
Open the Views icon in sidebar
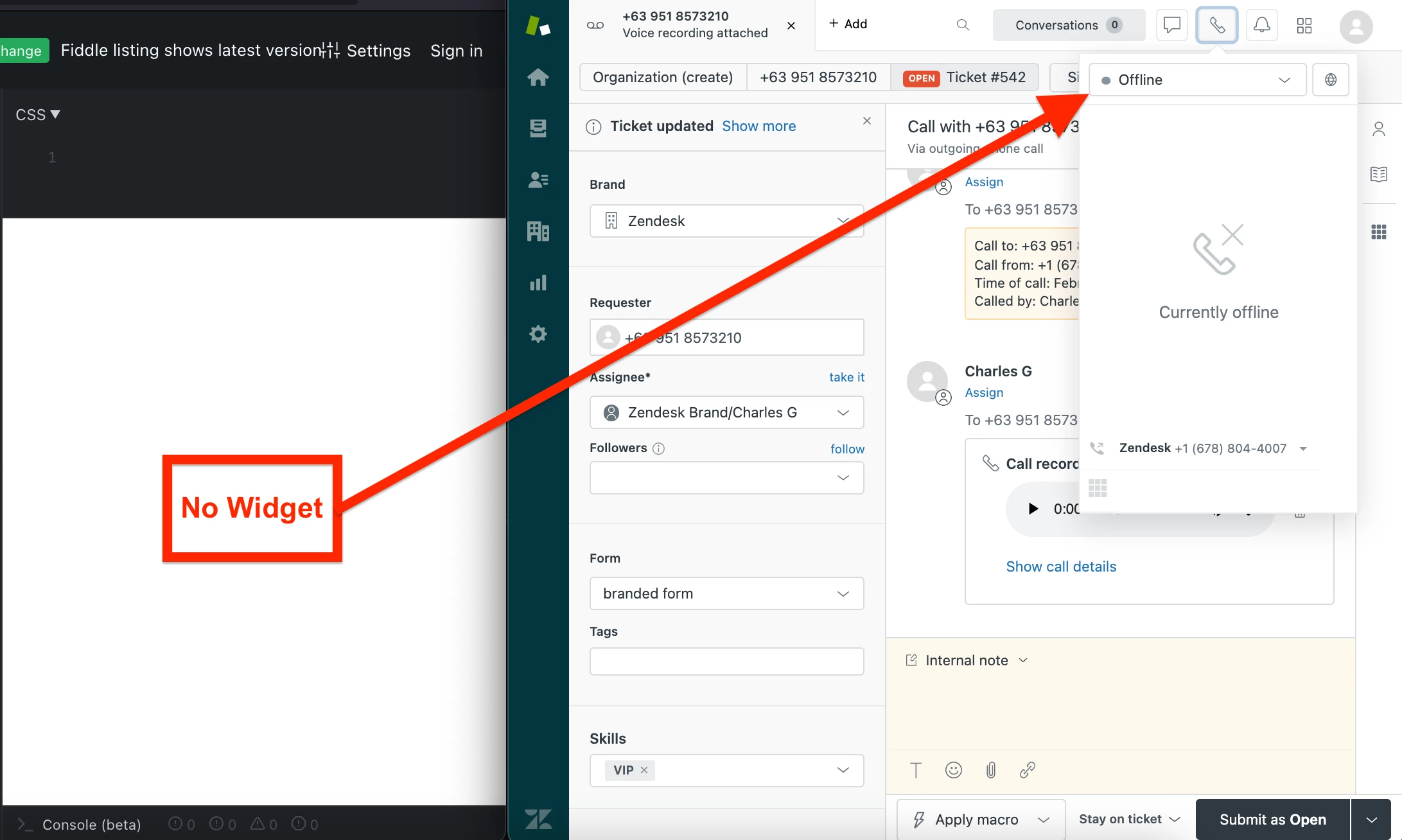pos(538,128)
